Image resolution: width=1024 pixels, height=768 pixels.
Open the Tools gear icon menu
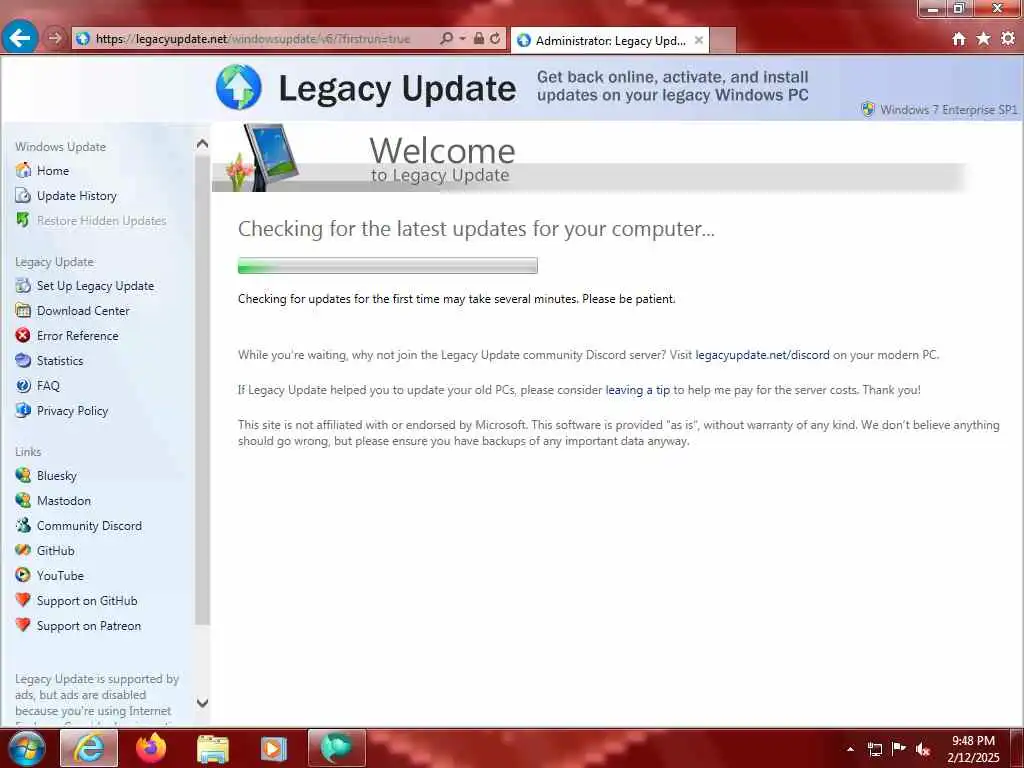tap(1008, 39)
